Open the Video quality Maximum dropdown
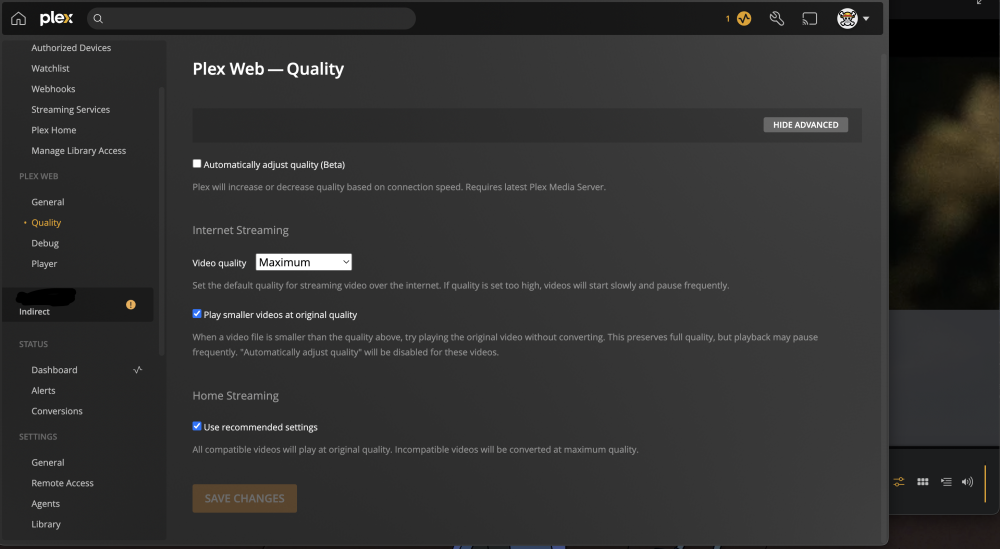Viewport: 1000px width, 549px height. click(304, 262)
